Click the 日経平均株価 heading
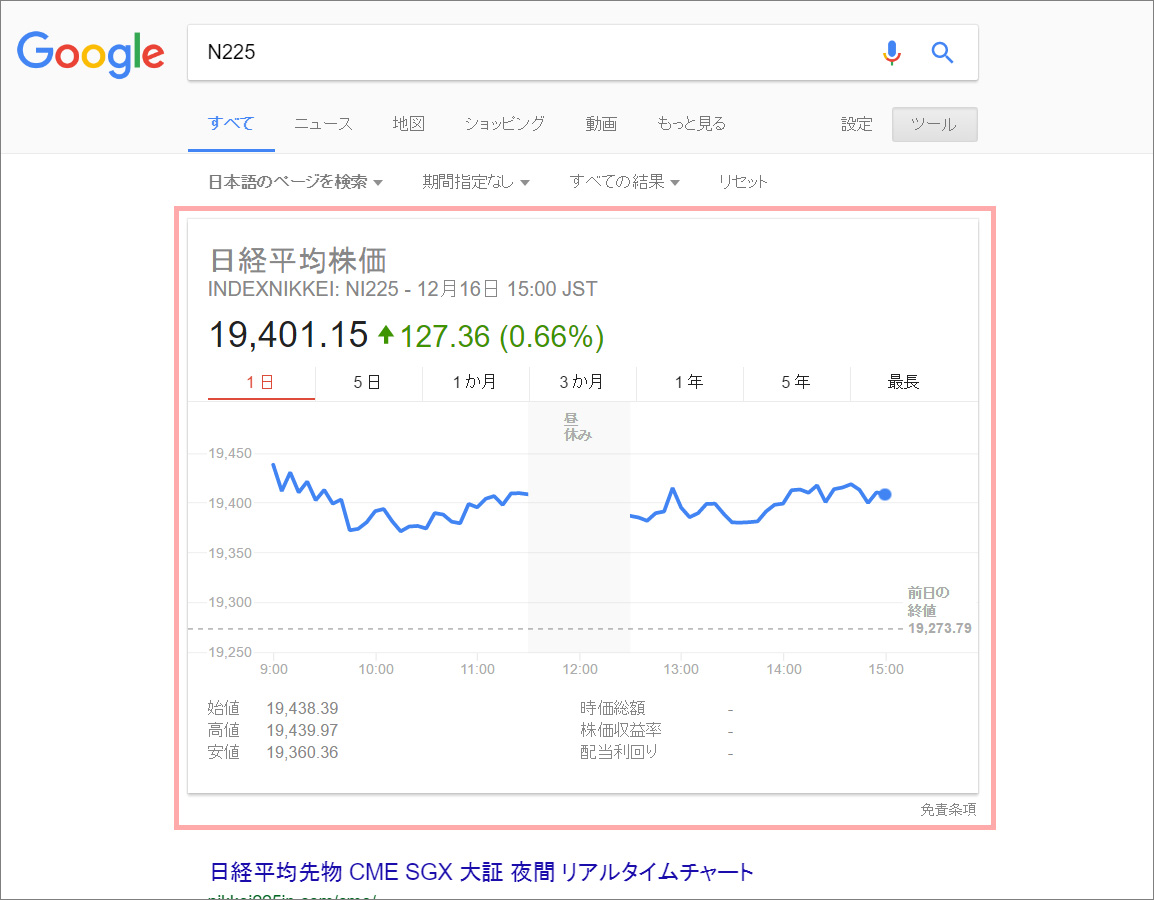Image resolution: width=1154 pixels, height=900 pixels. tap(298, 261)
